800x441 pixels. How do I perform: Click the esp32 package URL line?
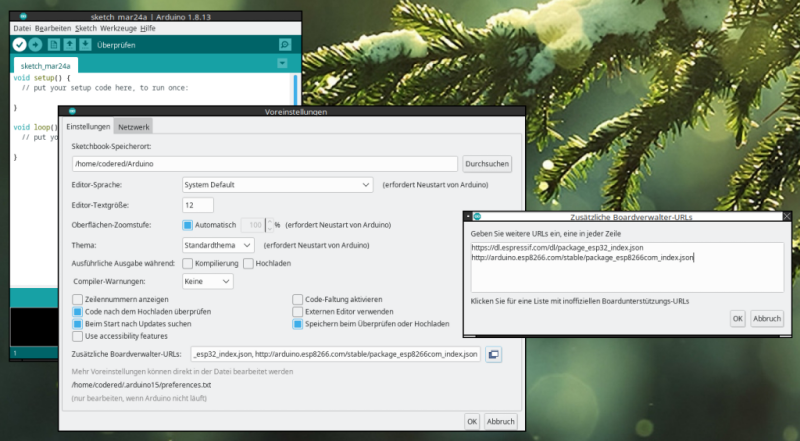(x=557, y=248)
